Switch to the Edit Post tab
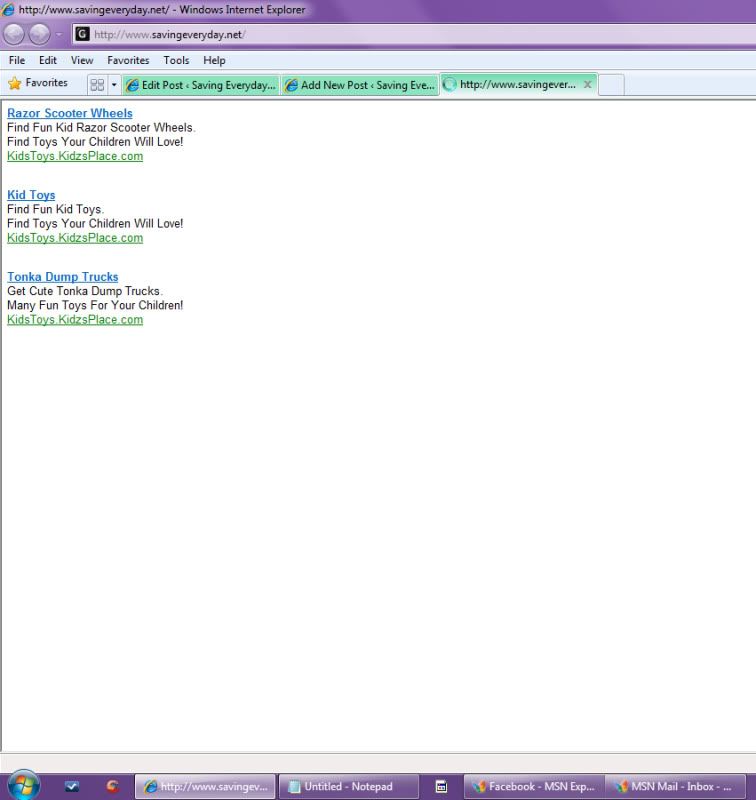The height and width of the screenshot is (800, 756). point(201,85)
